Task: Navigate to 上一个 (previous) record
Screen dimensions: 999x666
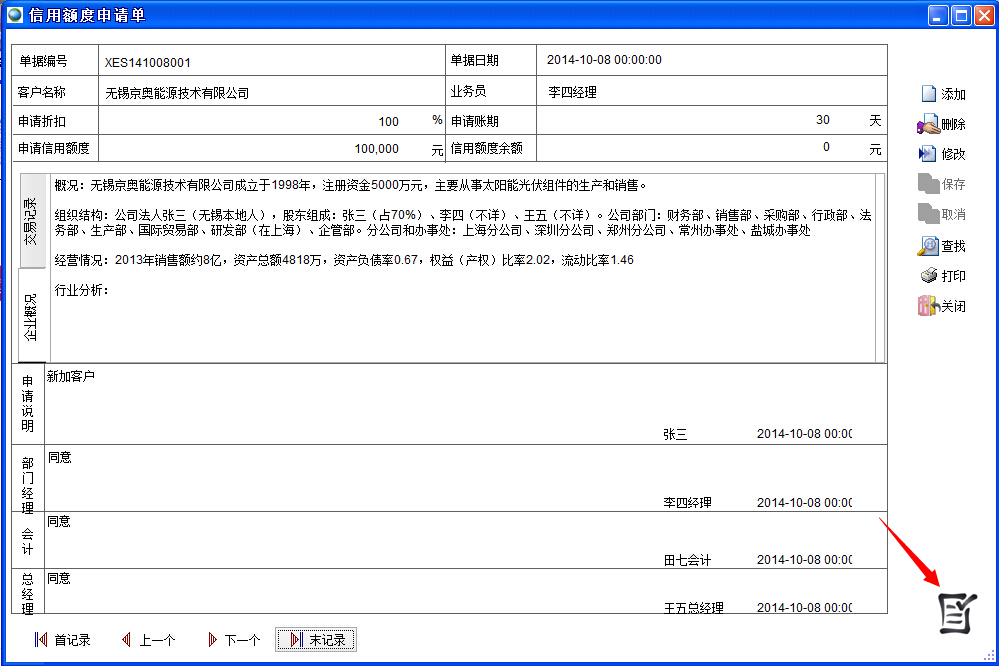Action: [x=148, y=640]
